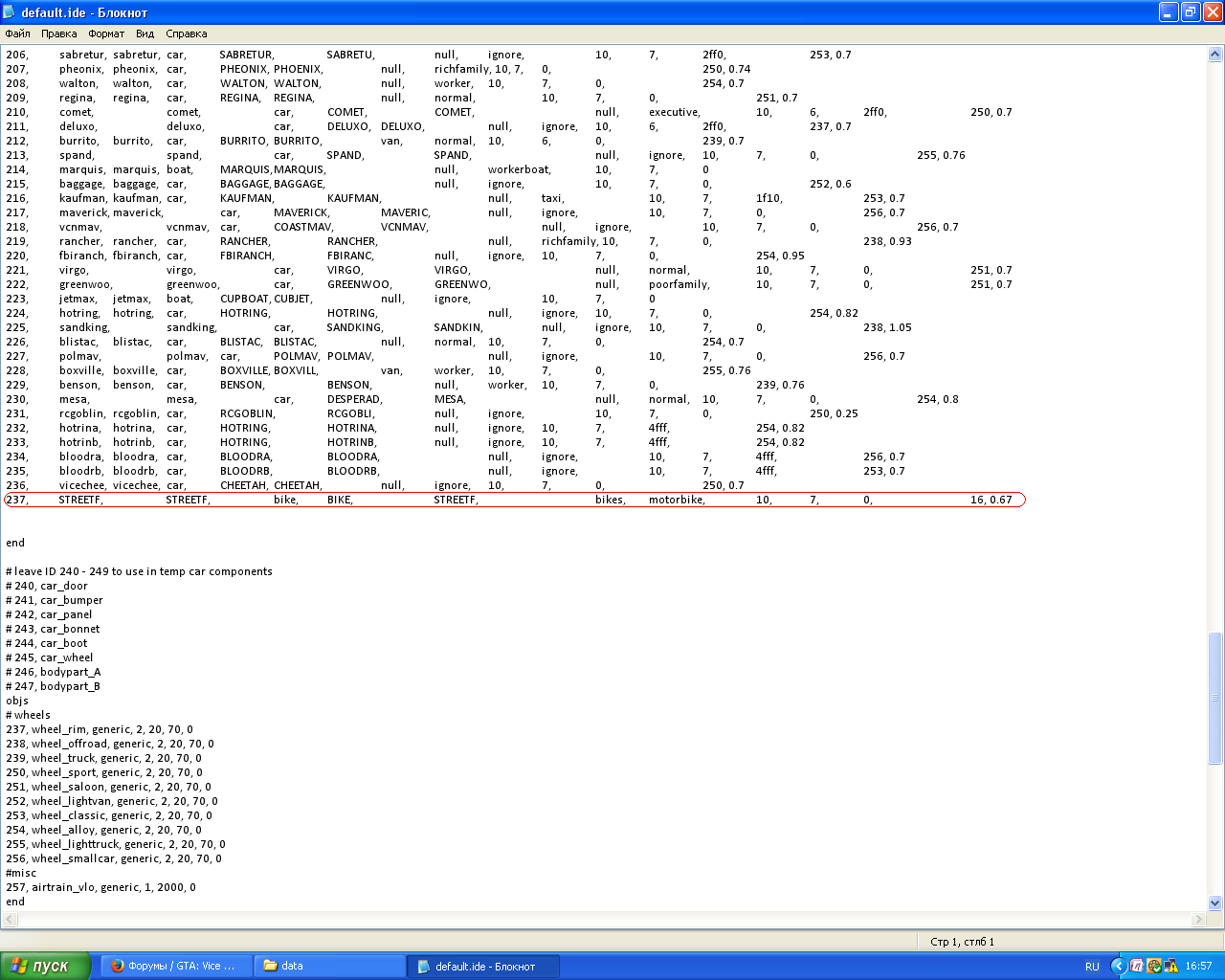Click "COASTMAV," in line 218
The height and width of the screenshot is (980, 1225).
[303, 227]
